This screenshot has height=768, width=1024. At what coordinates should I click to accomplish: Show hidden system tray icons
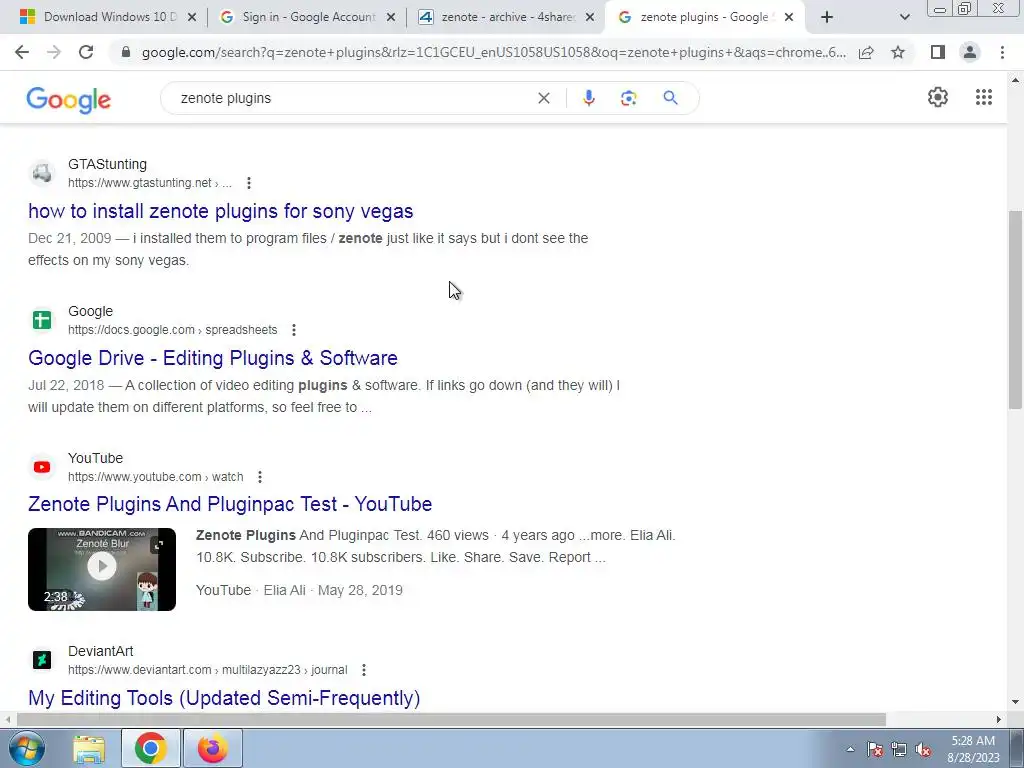pos(850,749)
